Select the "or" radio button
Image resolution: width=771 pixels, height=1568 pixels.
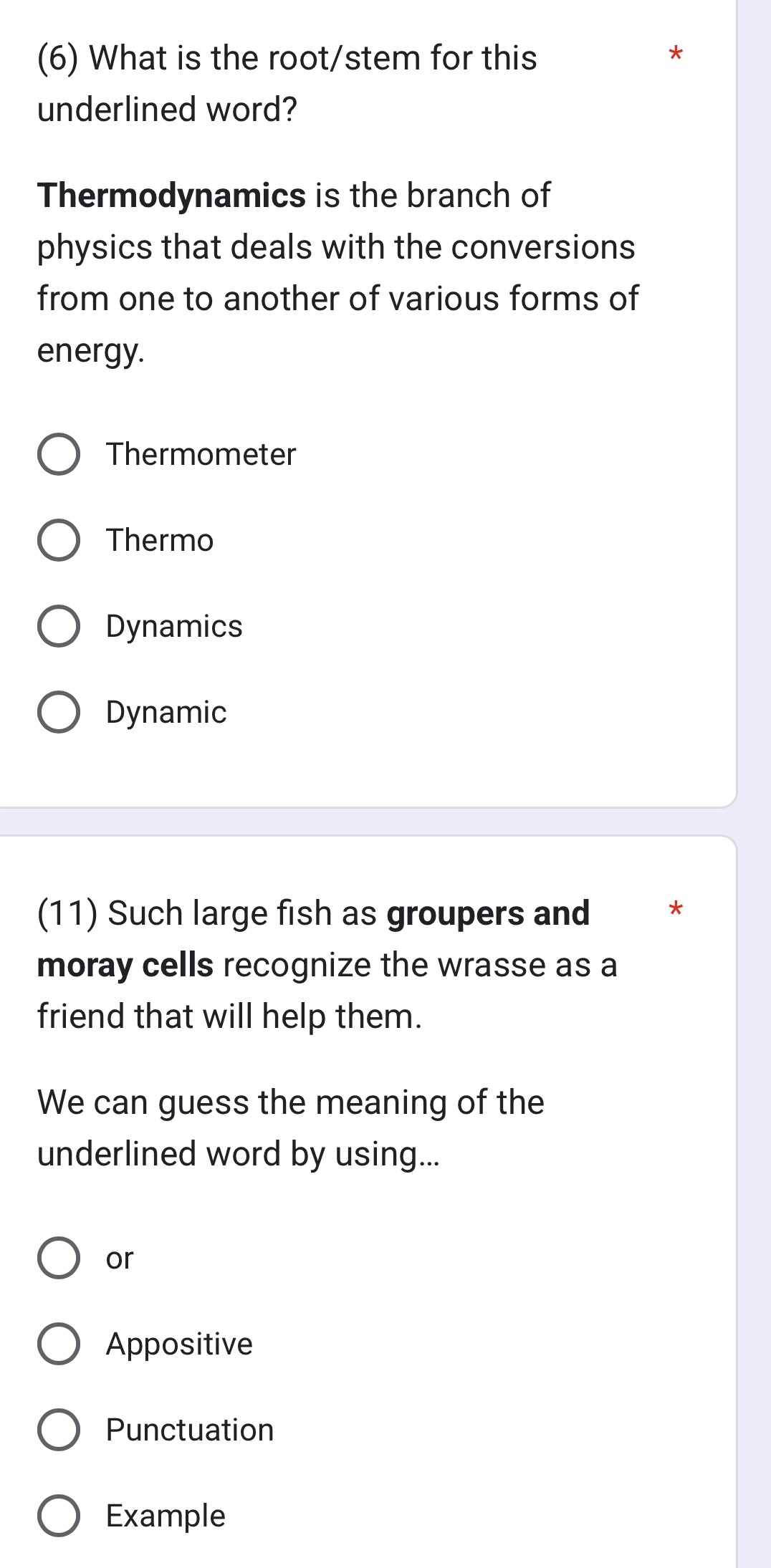pos(58,1258)
